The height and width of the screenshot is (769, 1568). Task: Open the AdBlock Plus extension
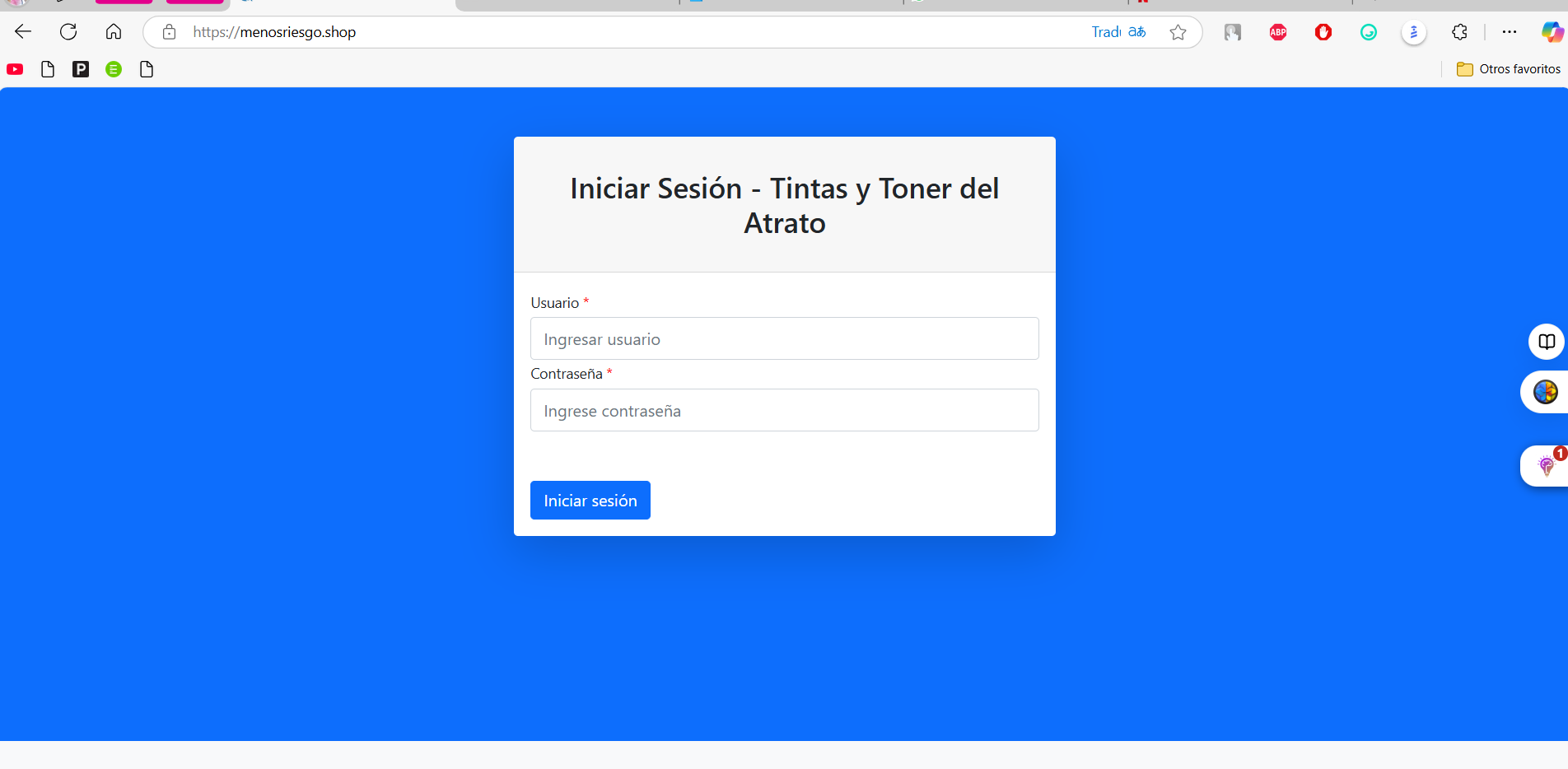[x=1277, y=32]
